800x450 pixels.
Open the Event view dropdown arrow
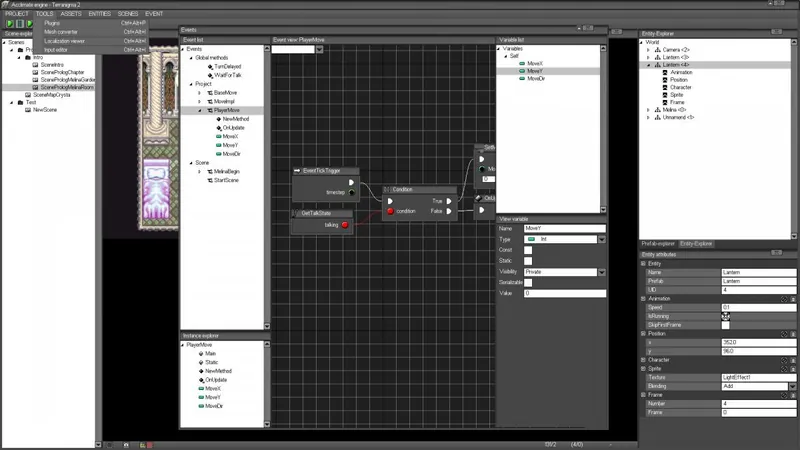point(319,49)
